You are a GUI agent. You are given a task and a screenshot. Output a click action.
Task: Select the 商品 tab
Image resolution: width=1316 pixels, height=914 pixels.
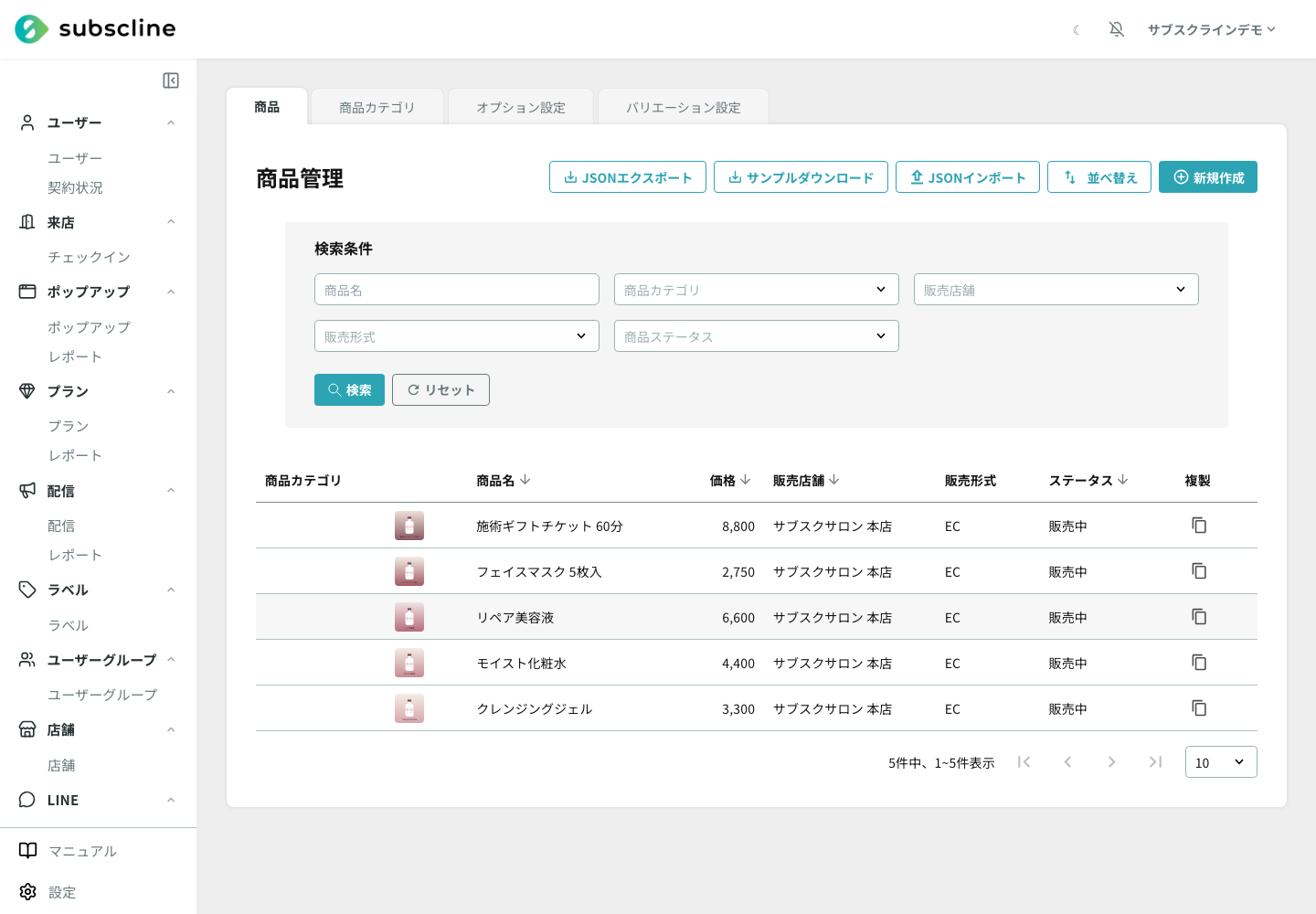[x=267, y=107]
